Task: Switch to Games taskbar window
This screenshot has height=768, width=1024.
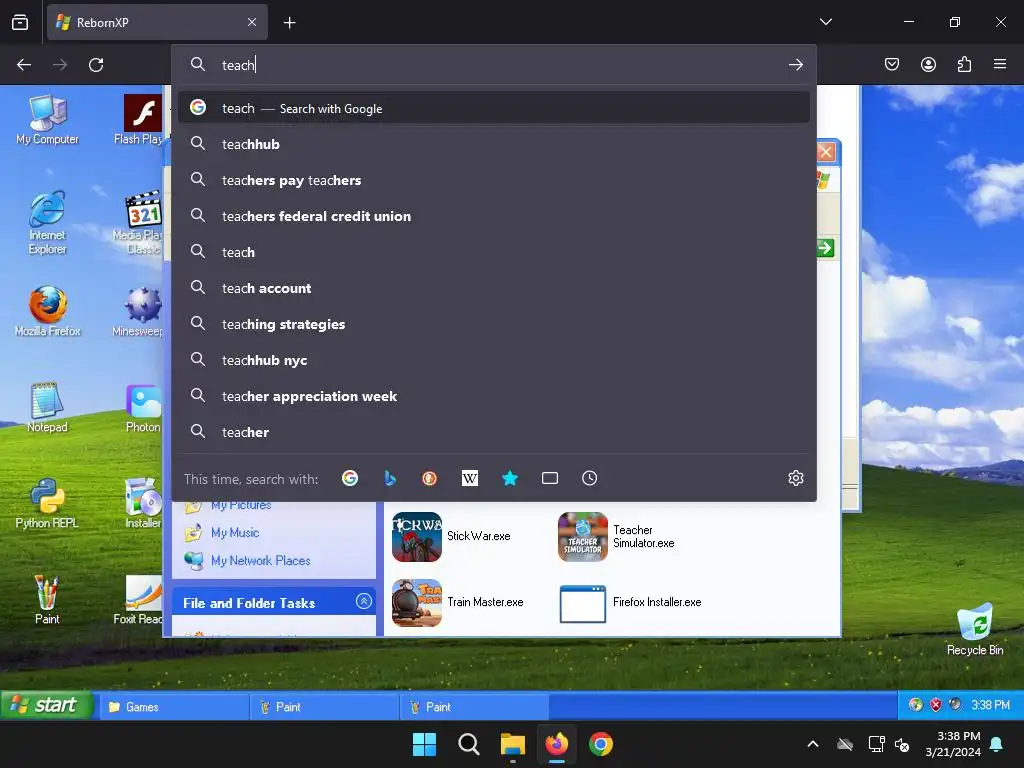Action: click(174, 707)
